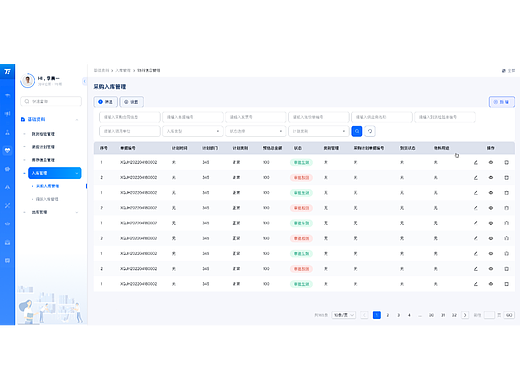Click the delete icon in the last table row

point(506,284)
